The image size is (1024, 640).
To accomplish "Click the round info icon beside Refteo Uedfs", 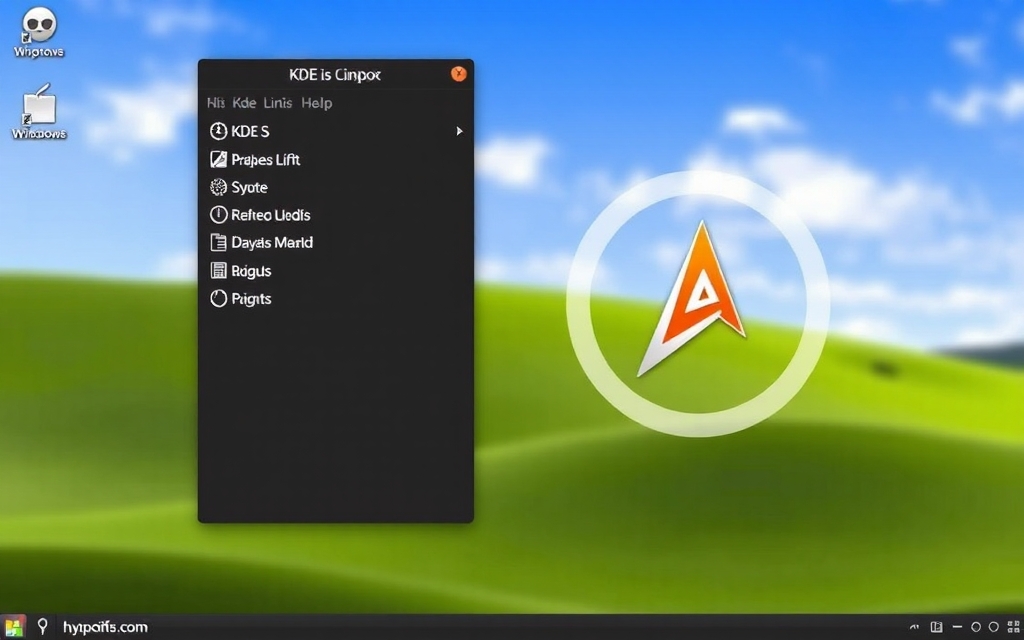I will (218, 215).
